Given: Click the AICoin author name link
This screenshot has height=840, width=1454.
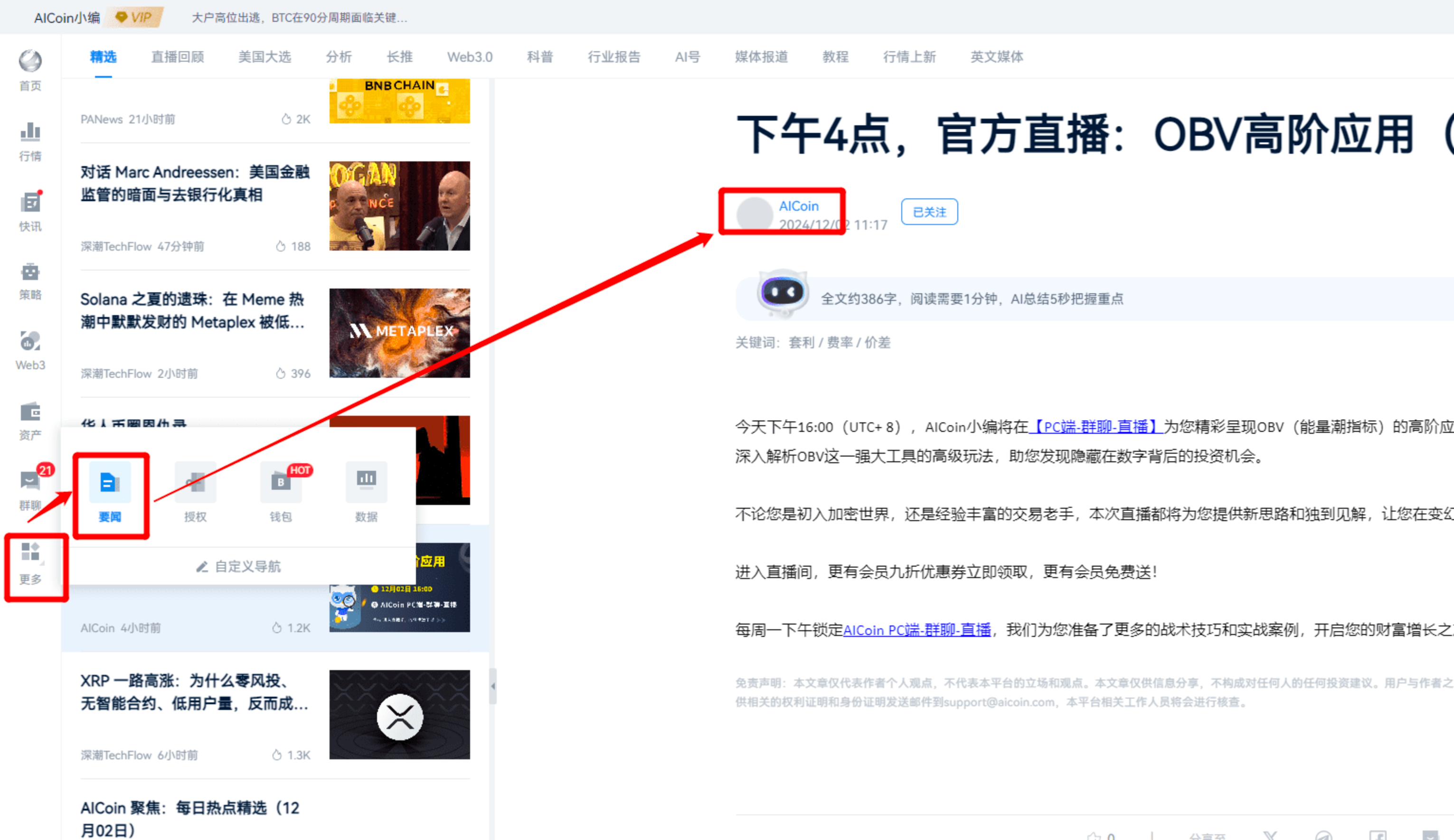Looking at the screenshot, I should (799, 206).
